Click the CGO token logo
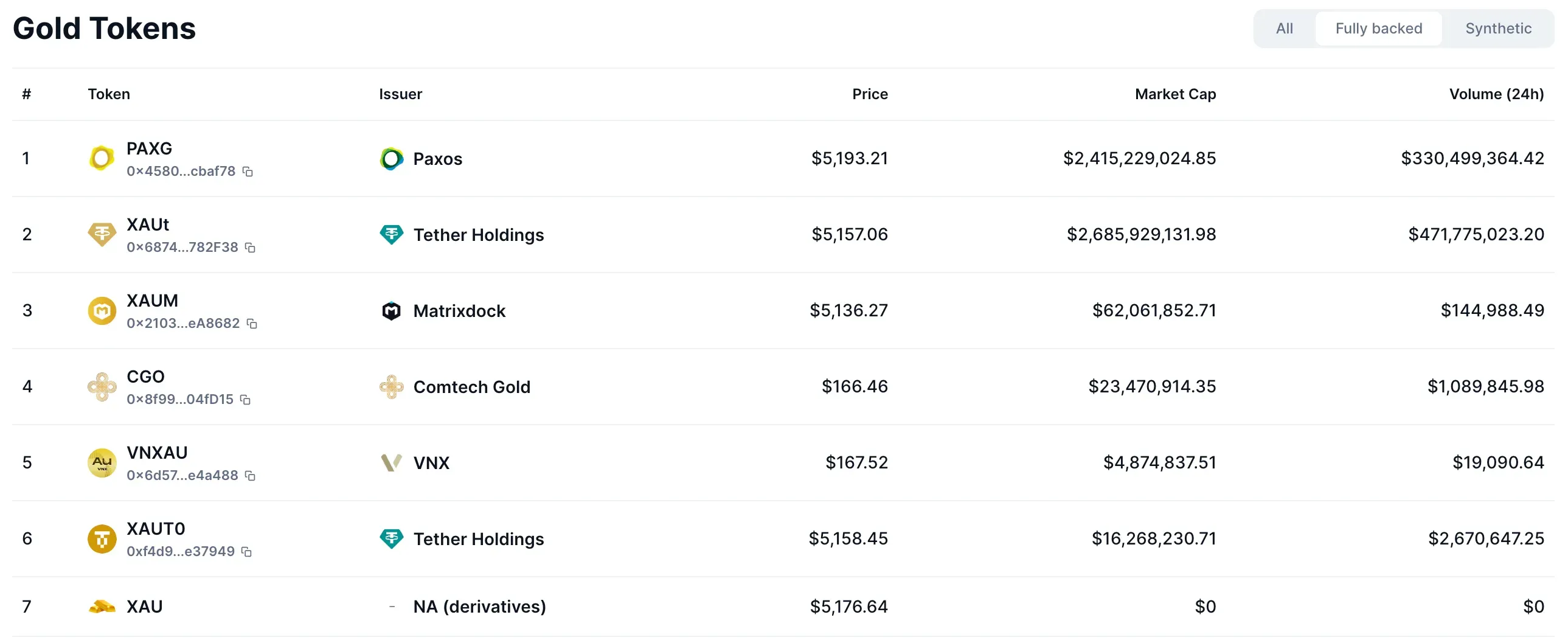 coord(102,387)
